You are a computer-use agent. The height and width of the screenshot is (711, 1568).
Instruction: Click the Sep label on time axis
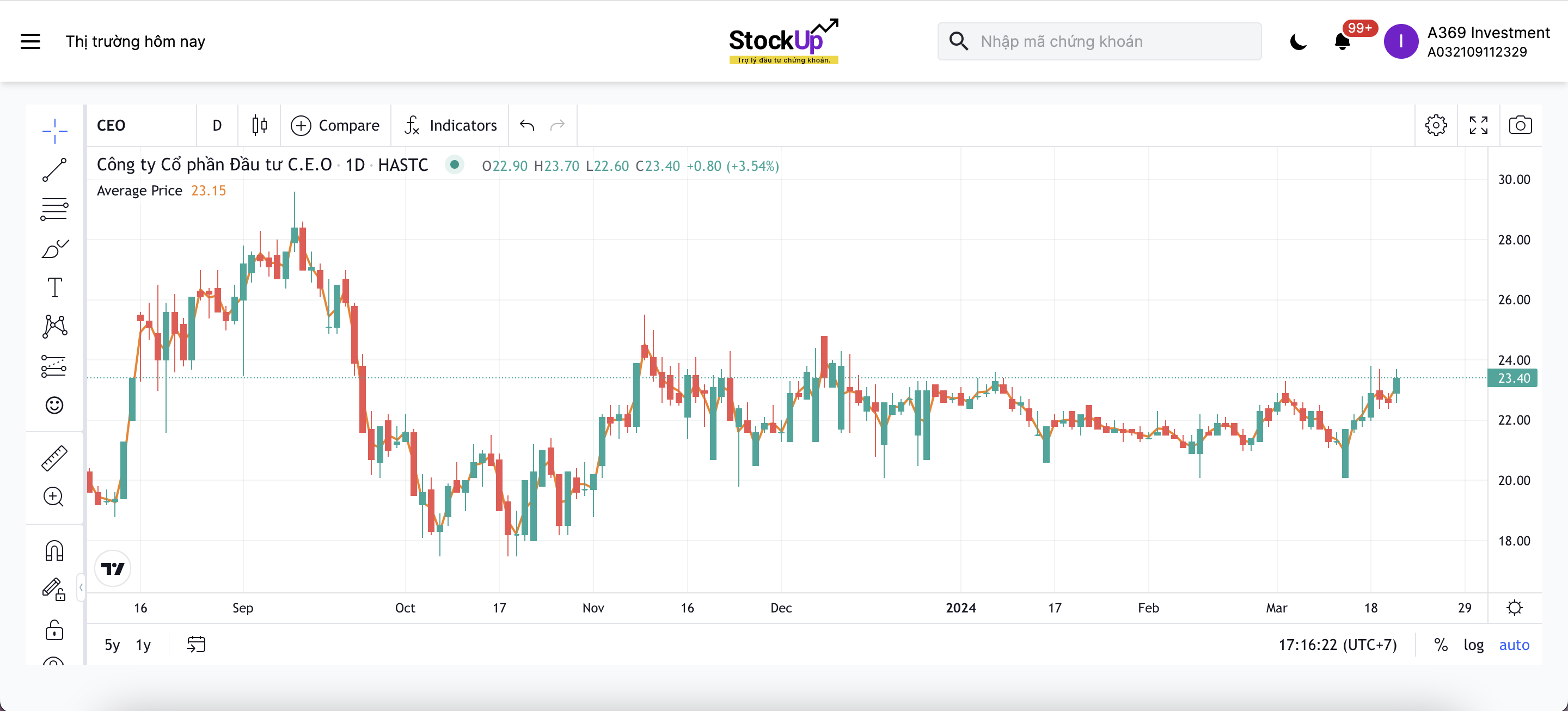(x=242, y=608)
